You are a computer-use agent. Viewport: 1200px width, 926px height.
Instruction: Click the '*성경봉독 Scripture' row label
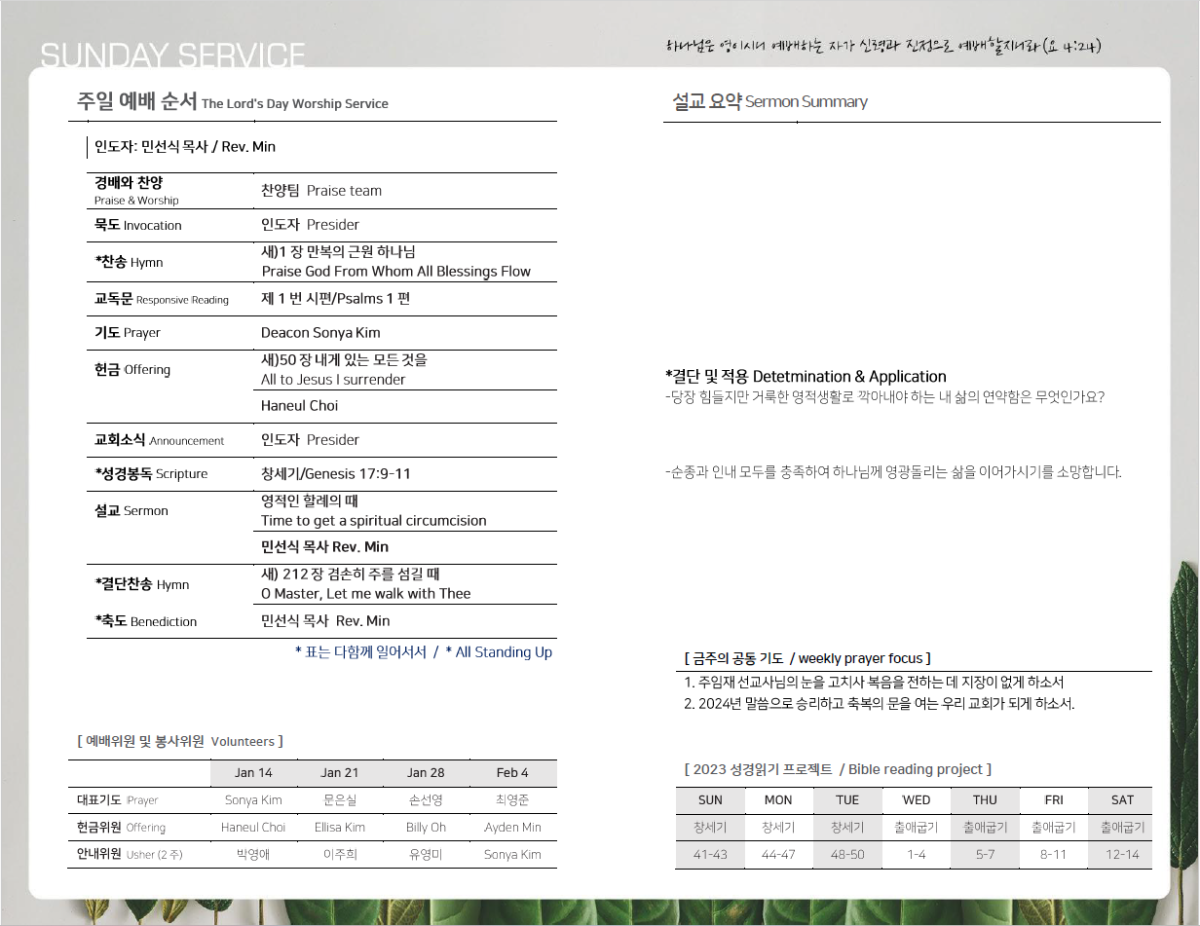pos(151,473)
